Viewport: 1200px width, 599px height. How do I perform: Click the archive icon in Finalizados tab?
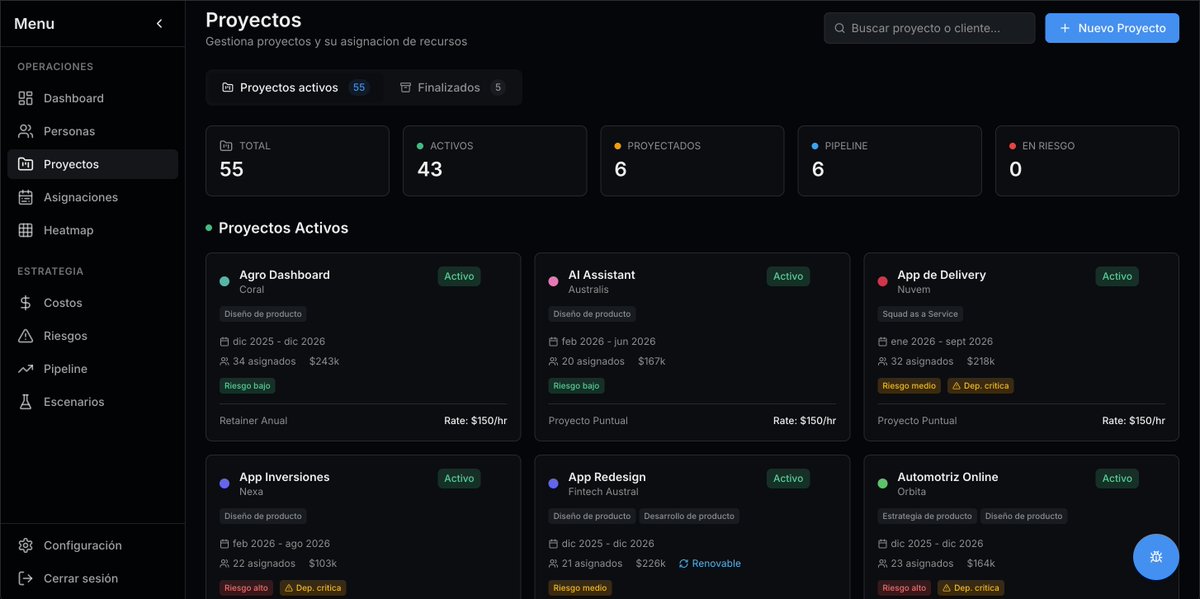point(406,88)
